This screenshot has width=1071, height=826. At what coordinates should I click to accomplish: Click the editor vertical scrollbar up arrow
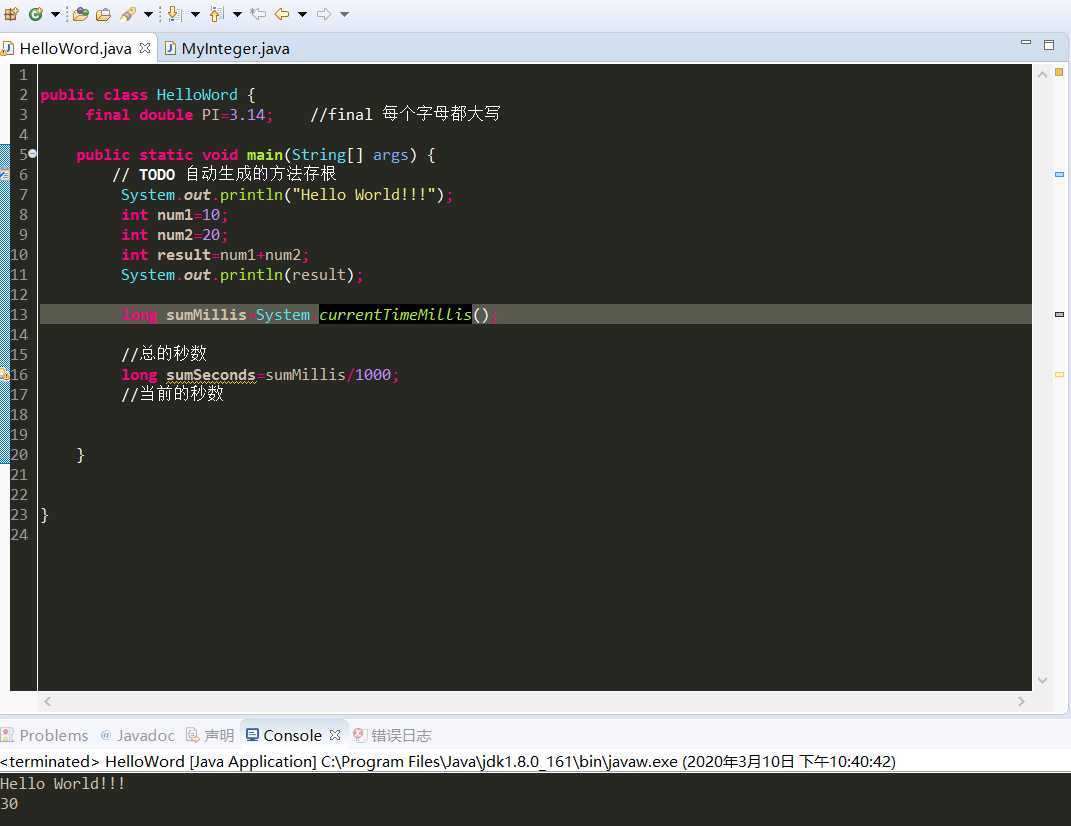(1042, 74)
